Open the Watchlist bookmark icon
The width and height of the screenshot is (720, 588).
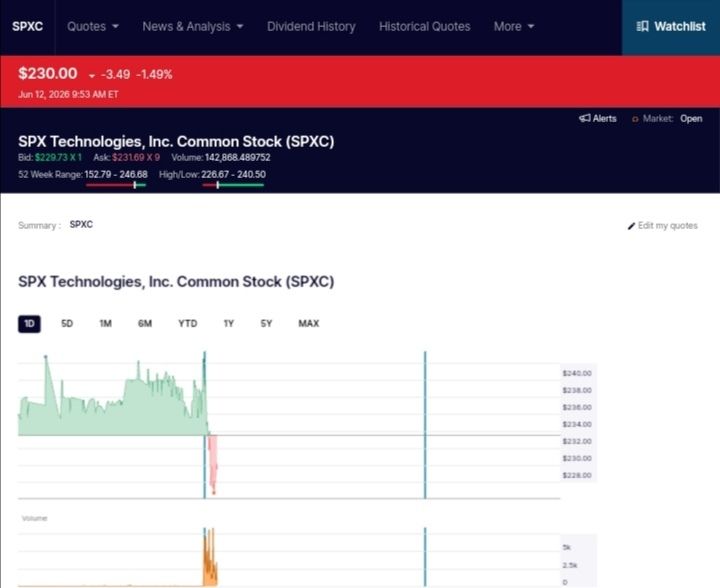click(x=643, y=27)
